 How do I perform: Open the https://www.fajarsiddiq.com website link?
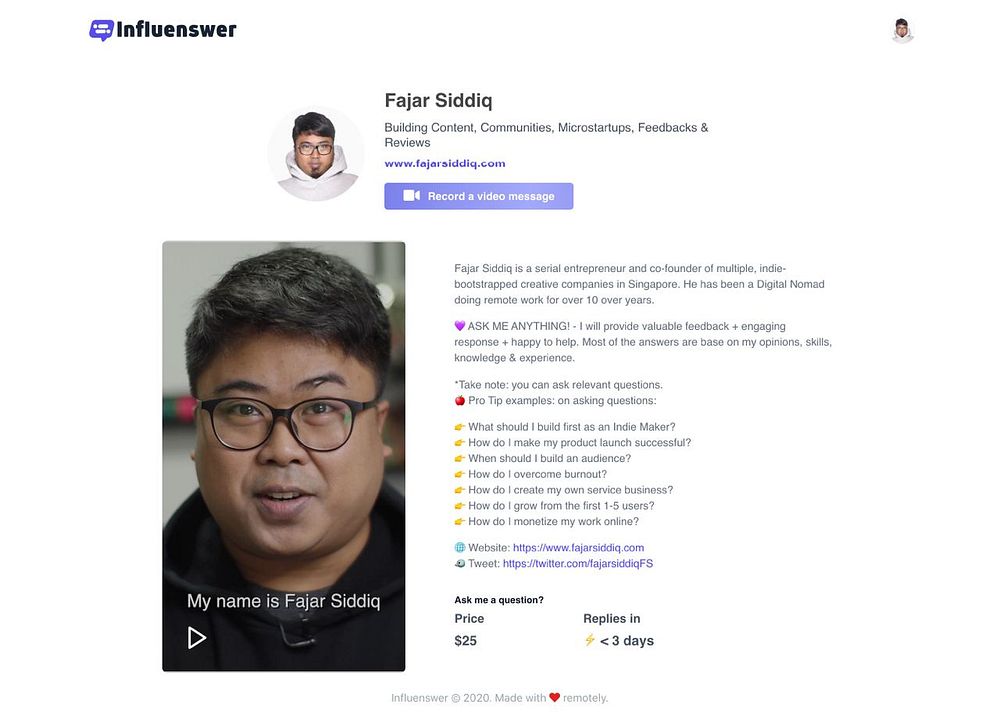[578, 548]
